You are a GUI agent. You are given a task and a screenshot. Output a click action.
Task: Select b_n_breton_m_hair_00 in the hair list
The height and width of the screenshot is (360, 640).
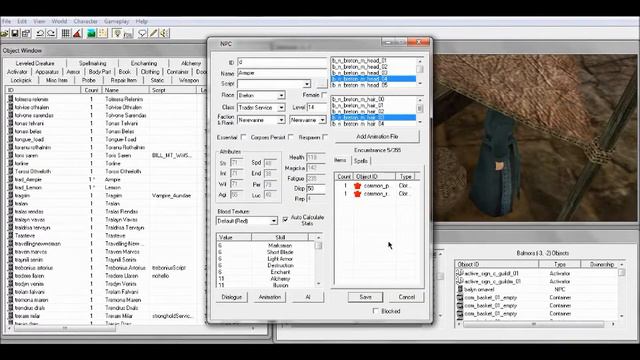pos(373,99)
